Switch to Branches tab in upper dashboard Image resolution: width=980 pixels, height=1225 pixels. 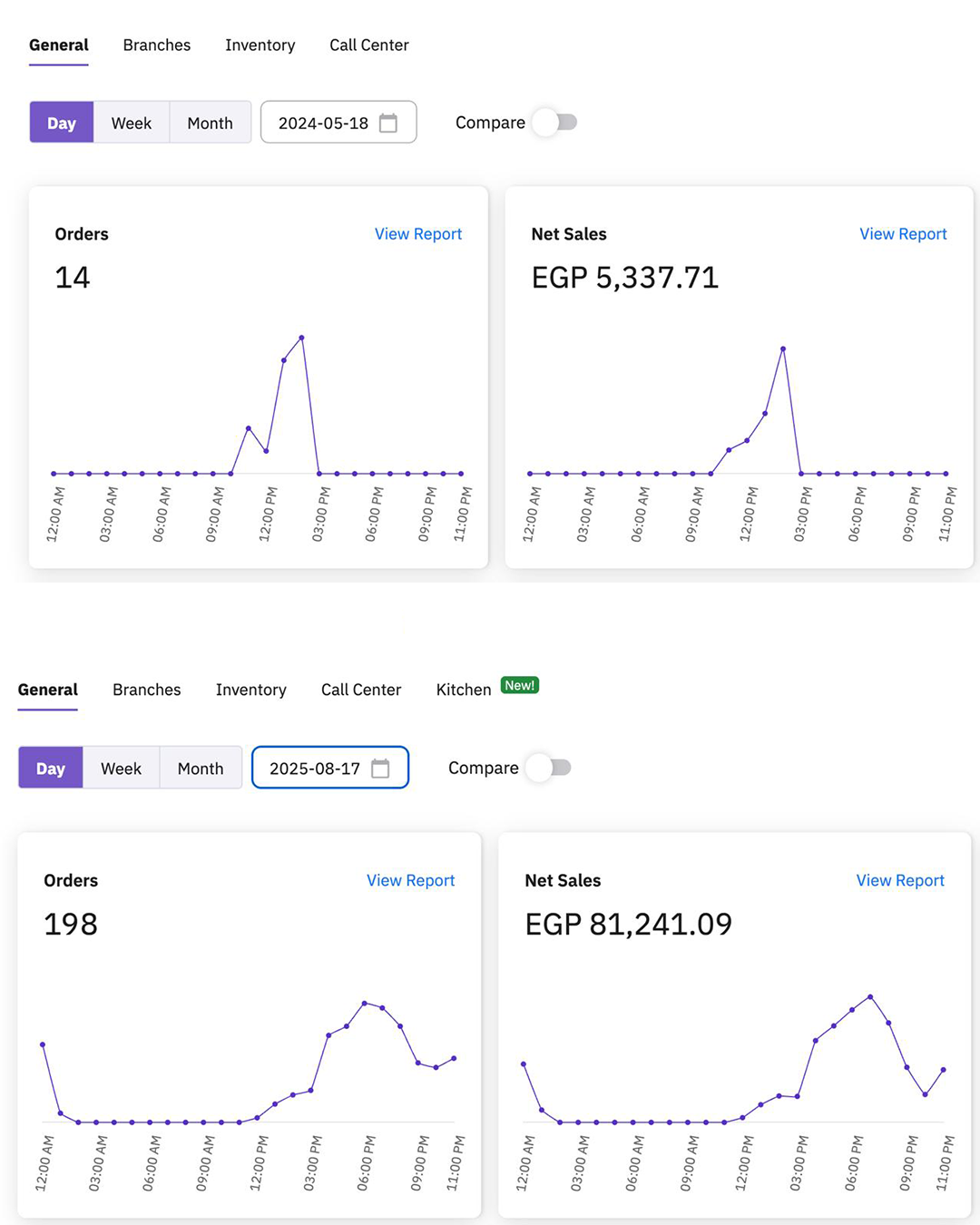click(157, 45)
